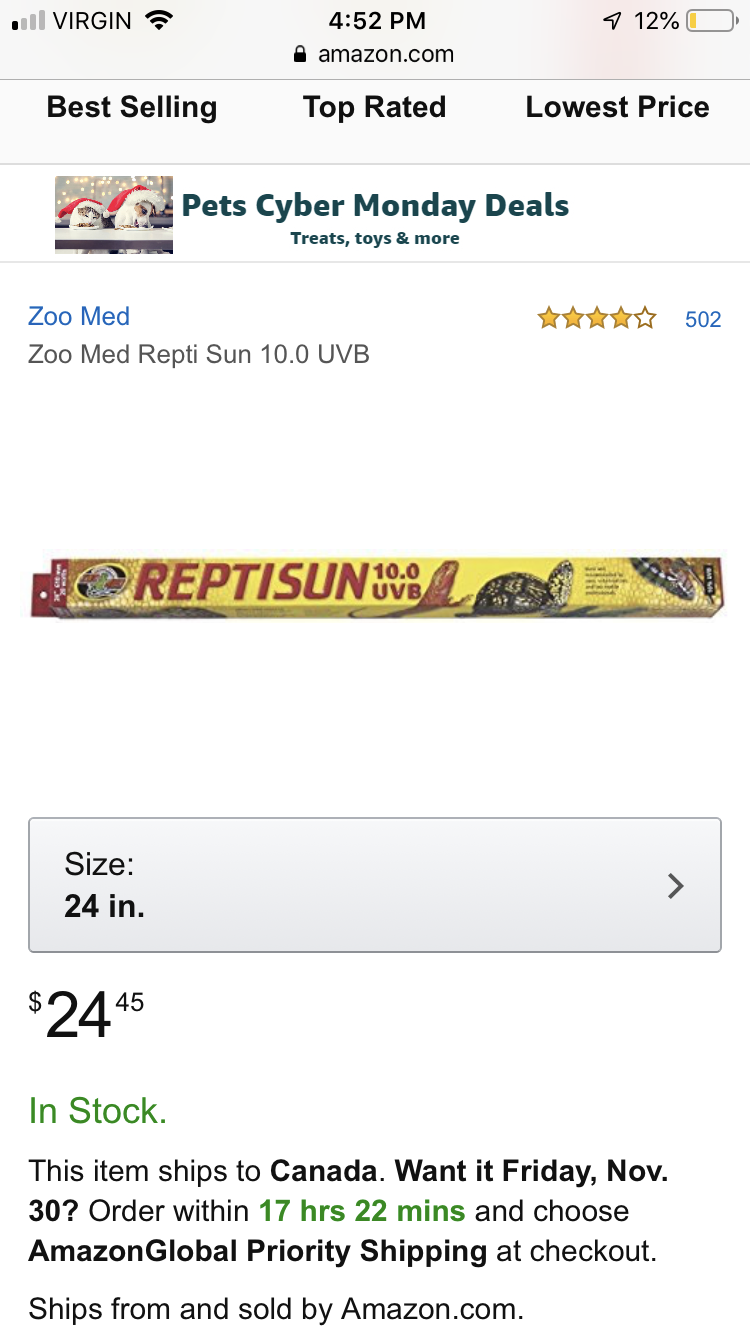
Task: Open the Zoo Med brand link
Action: [x=79, y=317]
